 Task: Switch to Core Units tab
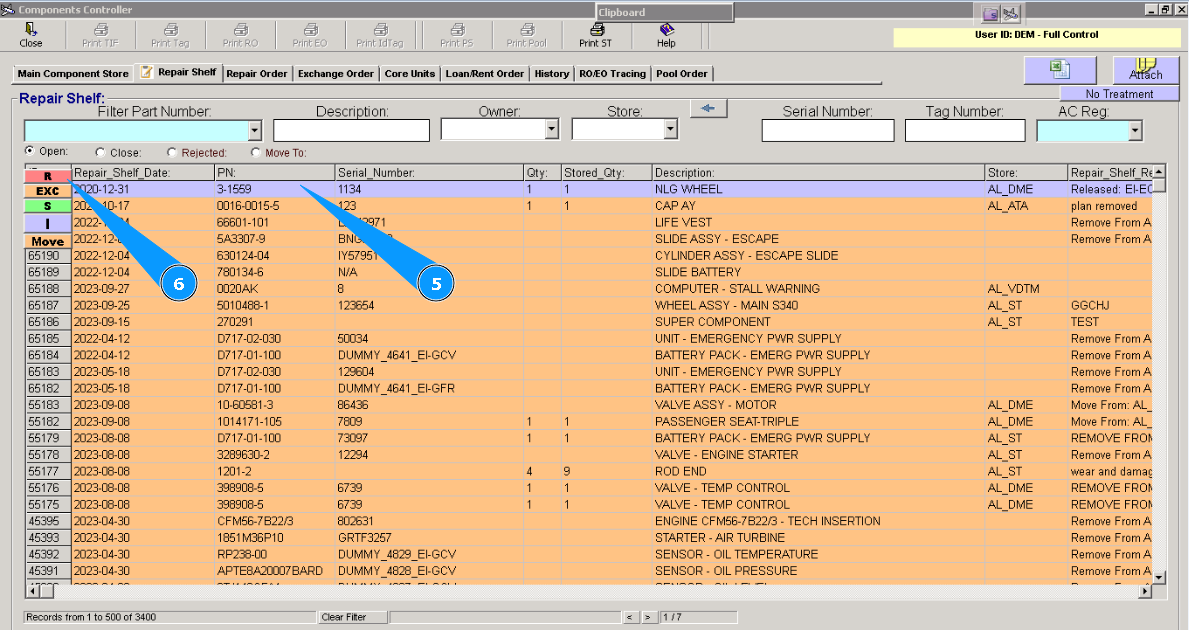[x=409, y=74]
